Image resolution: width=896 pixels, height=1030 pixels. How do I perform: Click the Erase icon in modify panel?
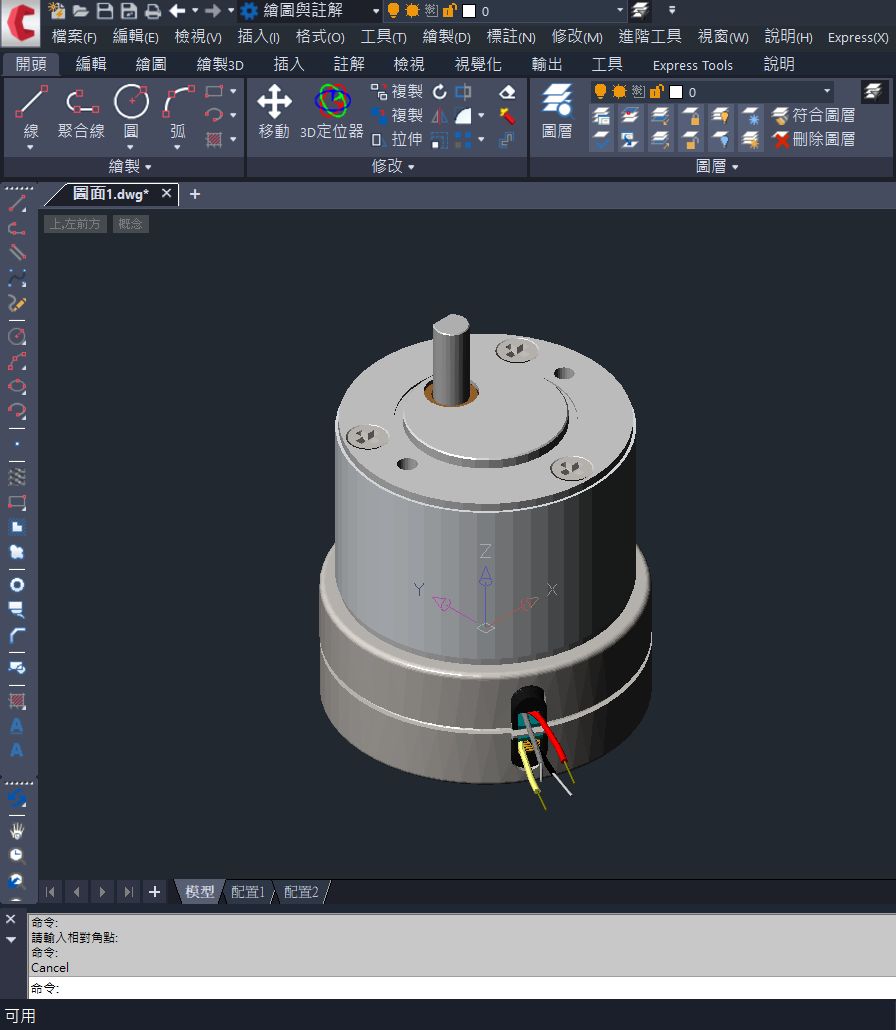click(x=507, y=92)
